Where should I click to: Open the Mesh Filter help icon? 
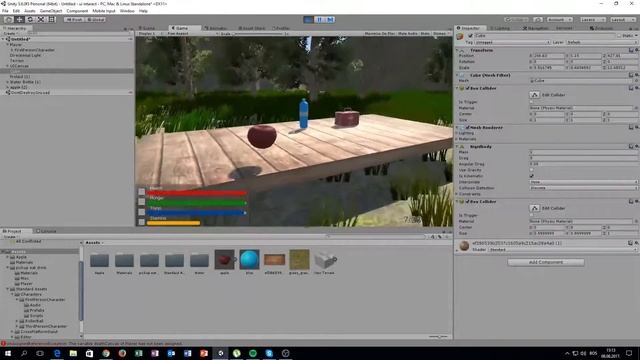[631, 75]
